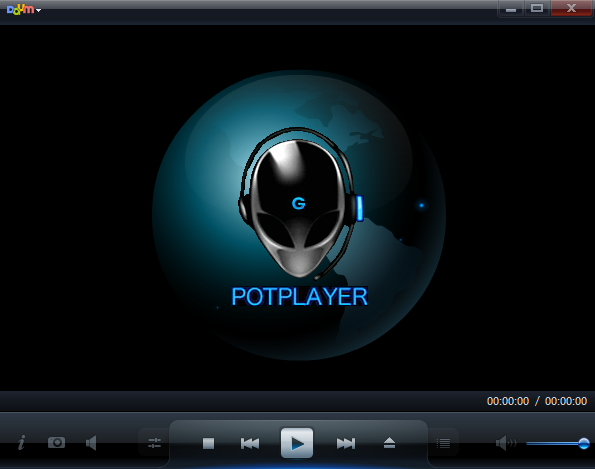This screenshot has height=469, width=595.
Task: Skip to the previous track
Action: (250, 443)
